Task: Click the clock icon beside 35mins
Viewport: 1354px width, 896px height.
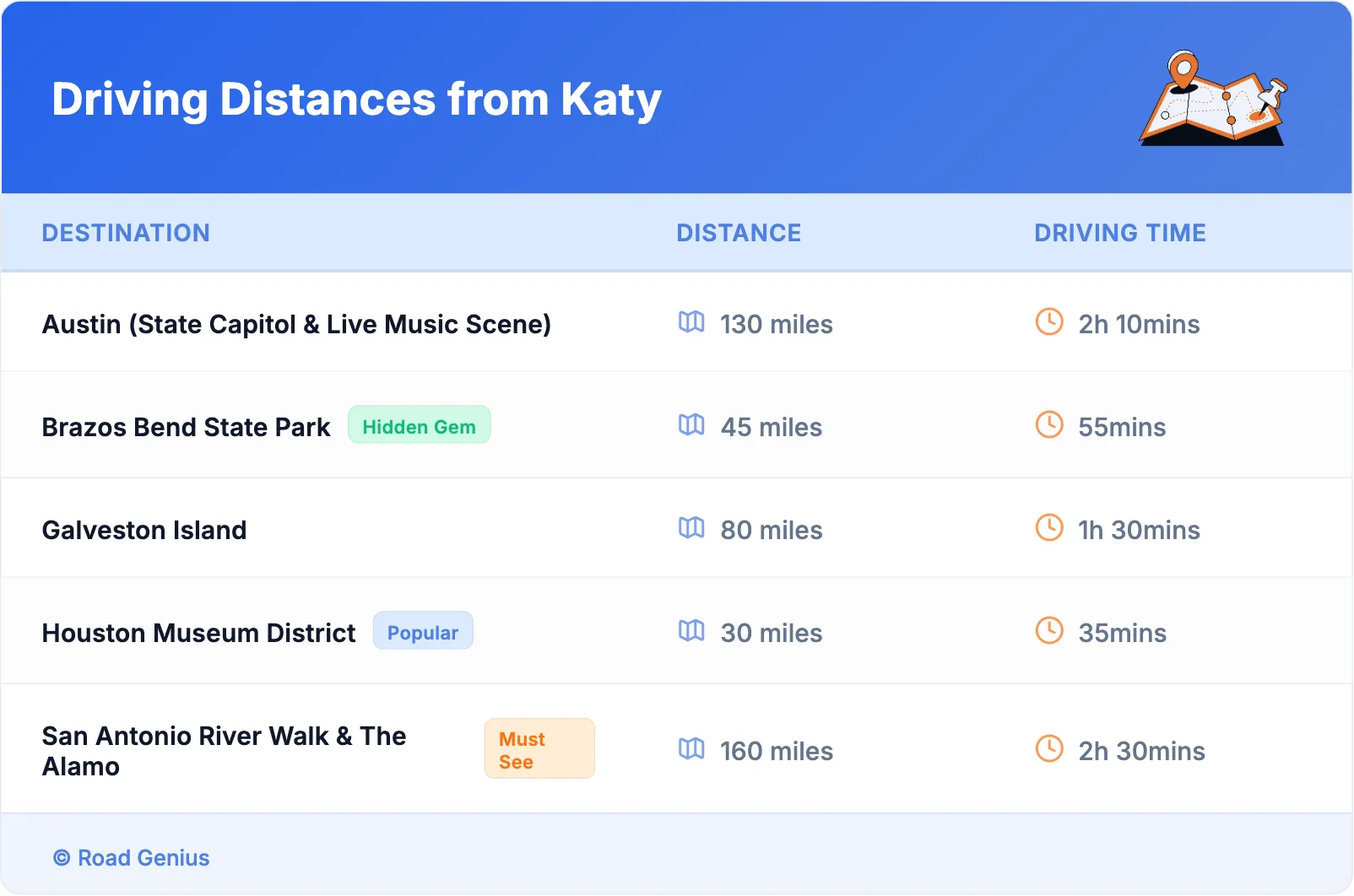Action: [1049, 630]
